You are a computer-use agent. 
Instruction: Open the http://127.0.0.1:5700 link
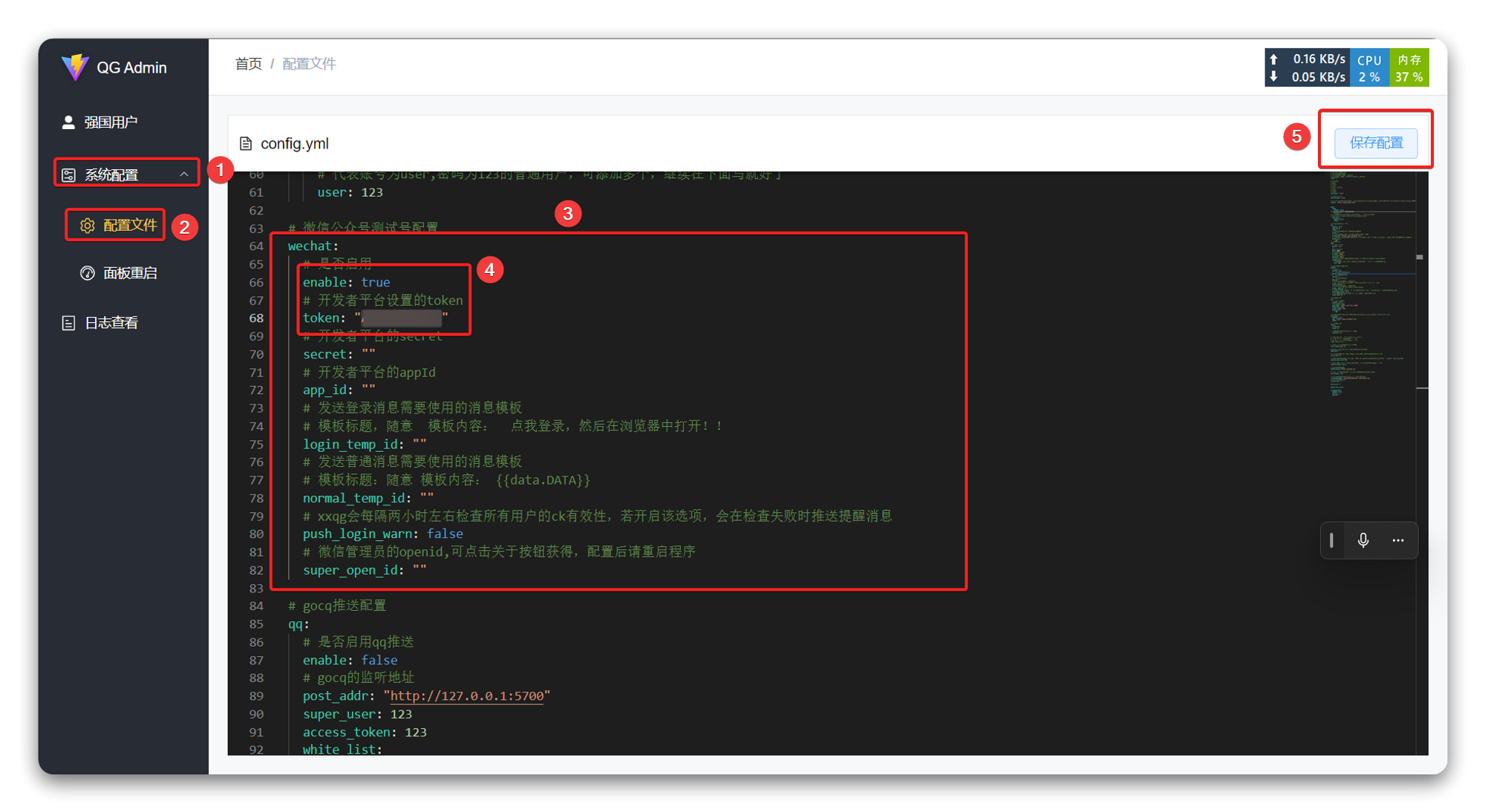pyautogui.click(x=467, y=695)
